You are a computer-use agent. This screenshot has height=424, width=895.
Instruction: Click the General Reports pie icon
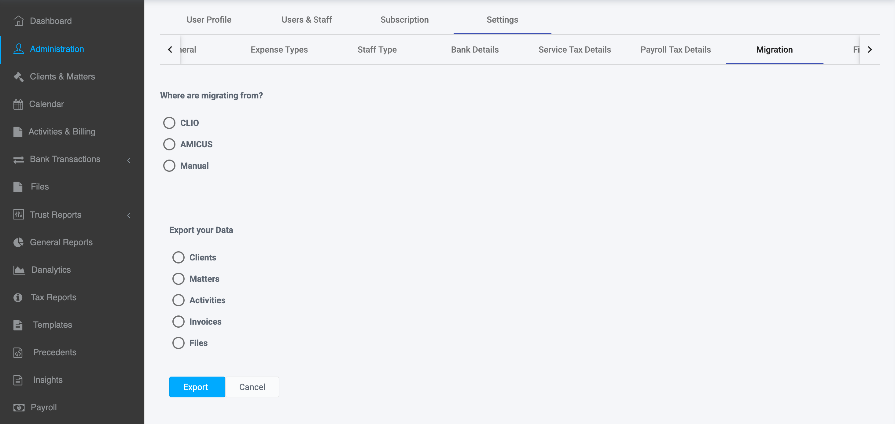tap(18, 242)
